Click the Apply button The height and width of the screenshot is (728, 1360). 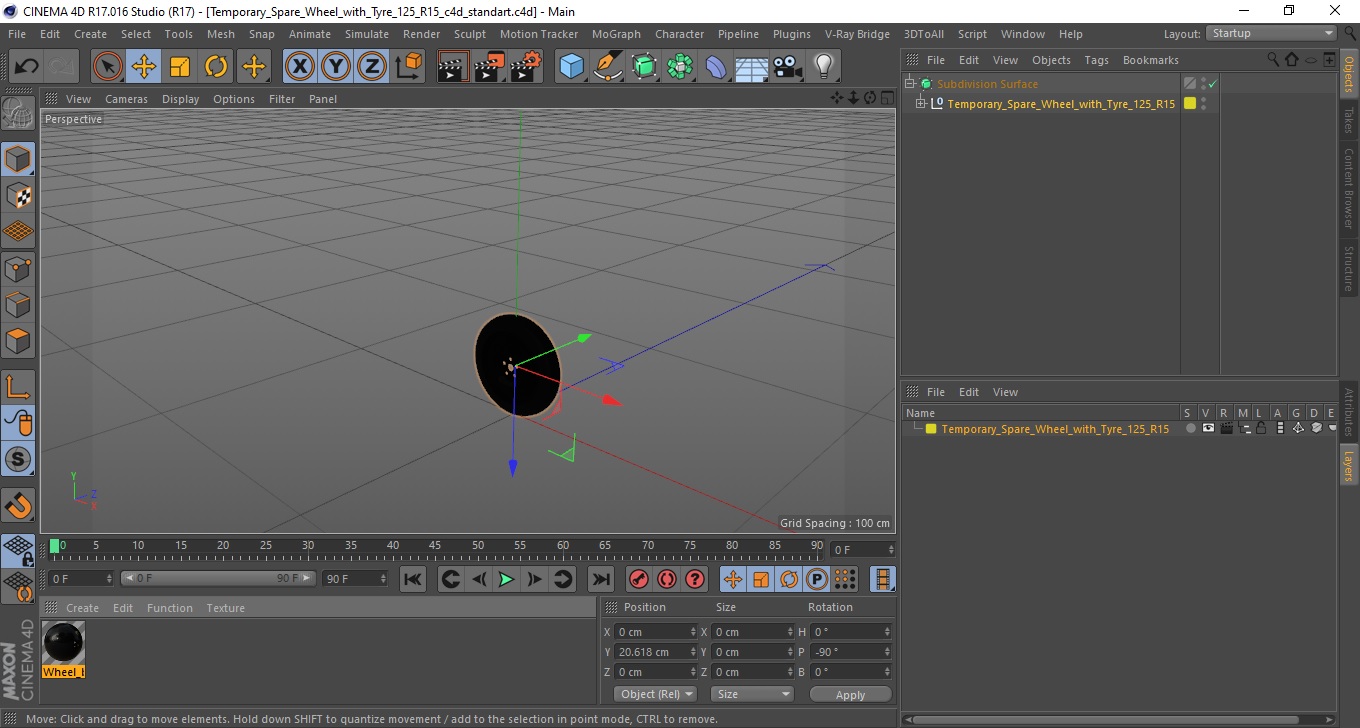pos(850,695)
